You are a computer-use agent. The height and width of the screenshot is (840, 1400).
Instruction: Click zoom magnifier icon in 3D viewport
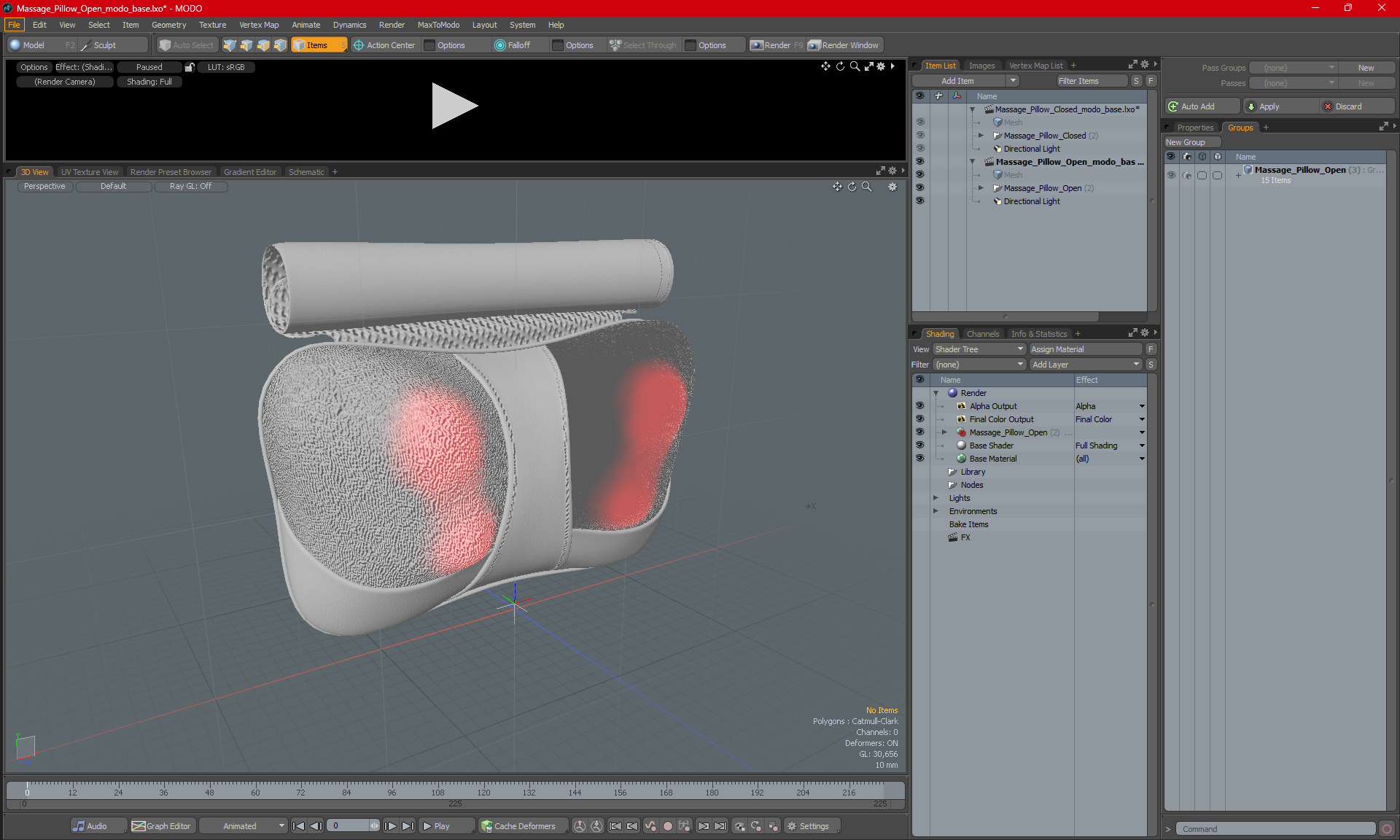click(867, 187)
